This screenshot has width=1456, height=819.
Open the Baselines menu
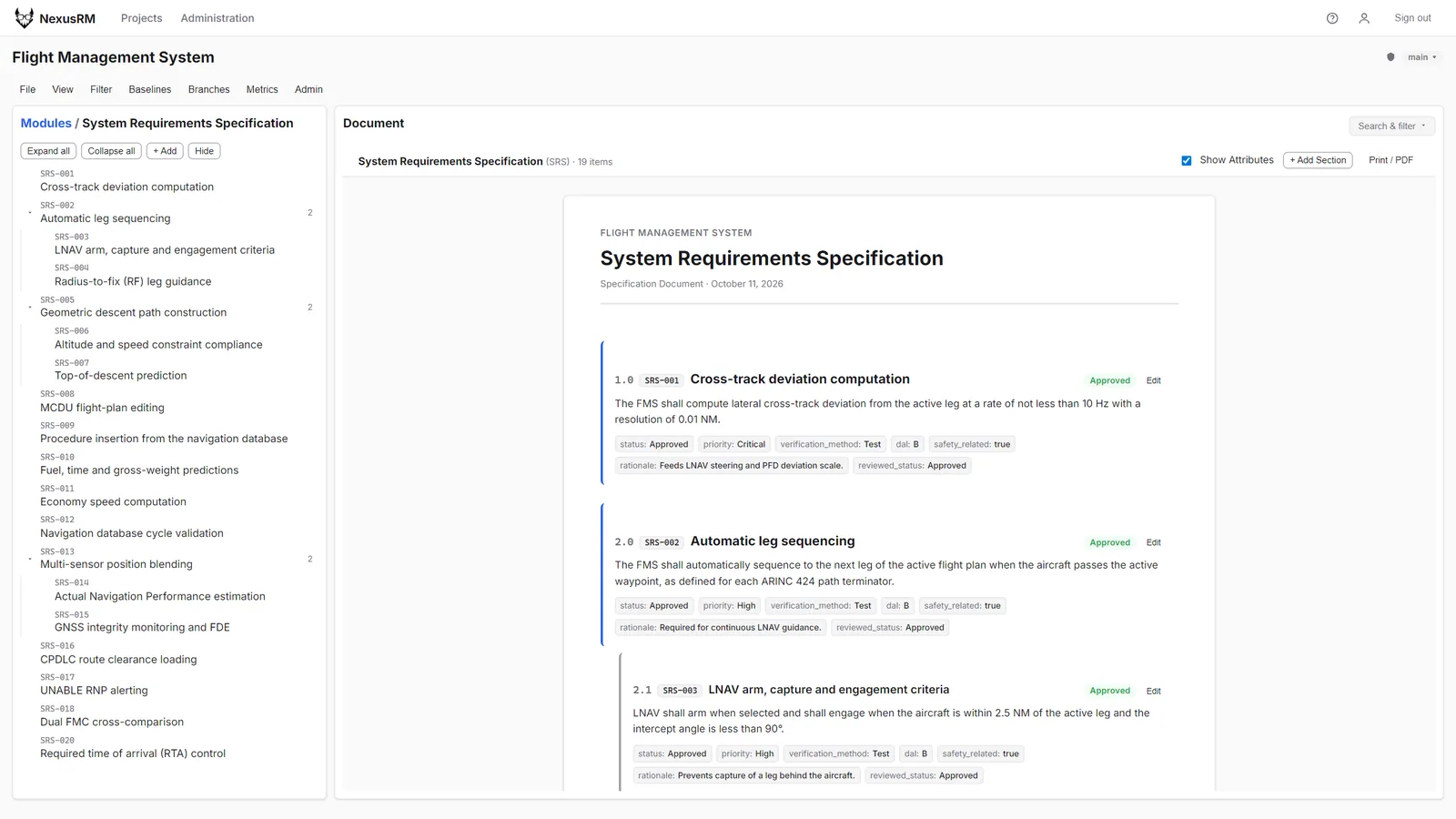(x=150, y=90)
